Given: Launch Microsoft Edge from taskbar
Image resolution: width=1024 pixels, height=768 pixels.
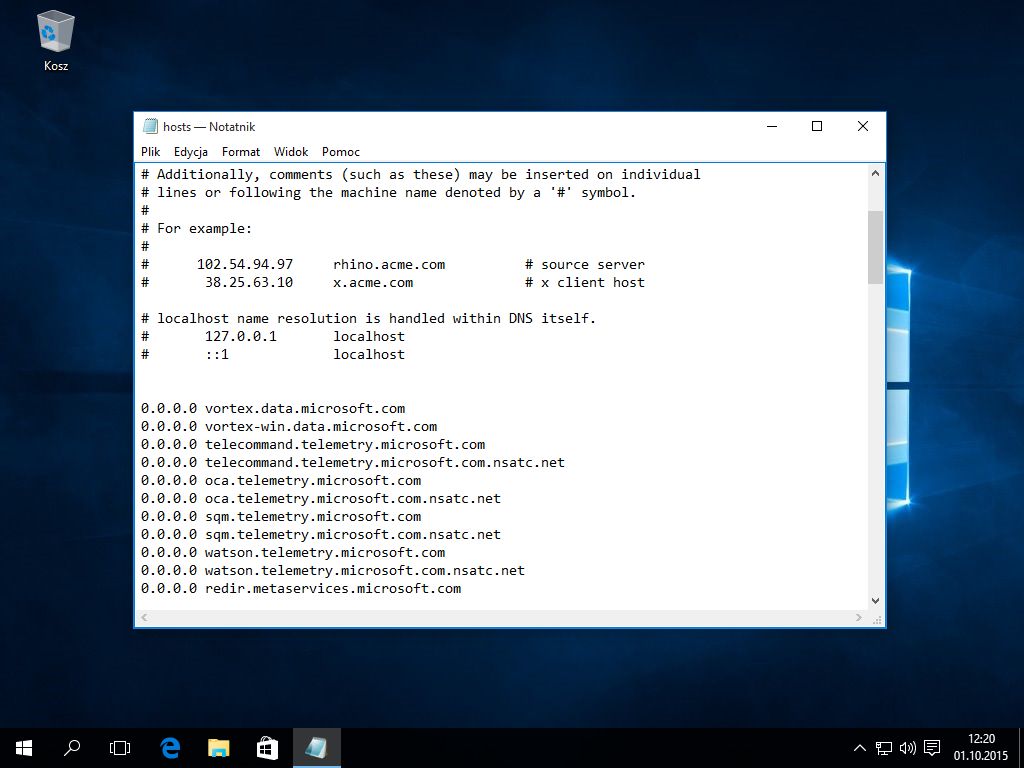Looking at the screenshot, I should 170,748.
